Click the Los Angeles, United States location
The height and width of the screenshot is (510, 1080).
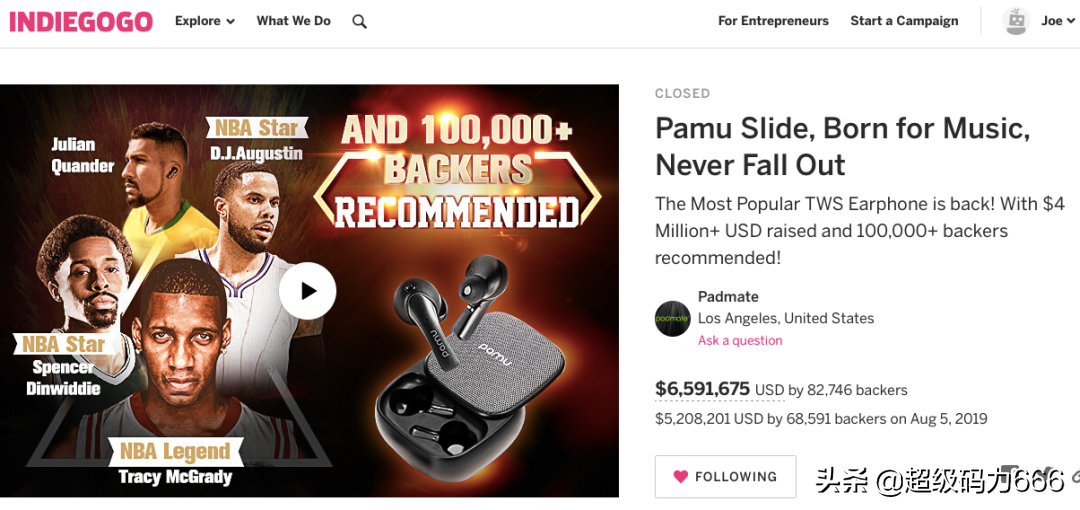(786, 319)
